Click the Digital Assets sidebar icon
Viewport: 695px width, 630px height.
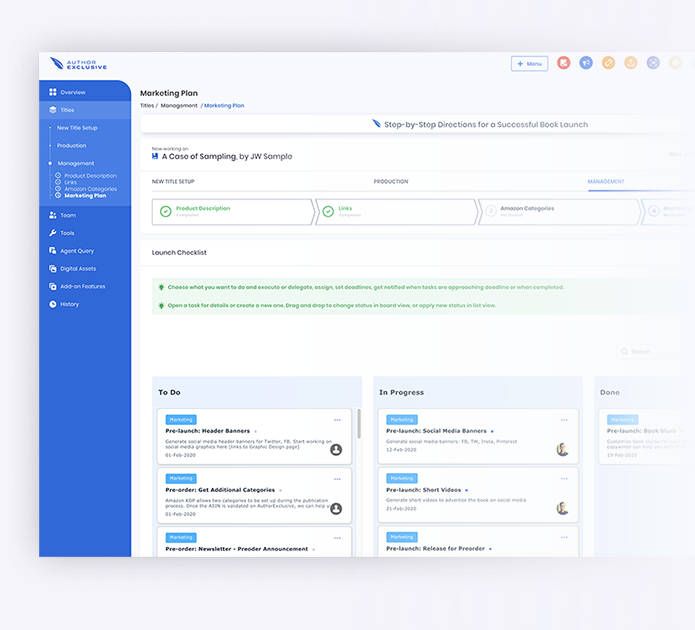[53, 268]
